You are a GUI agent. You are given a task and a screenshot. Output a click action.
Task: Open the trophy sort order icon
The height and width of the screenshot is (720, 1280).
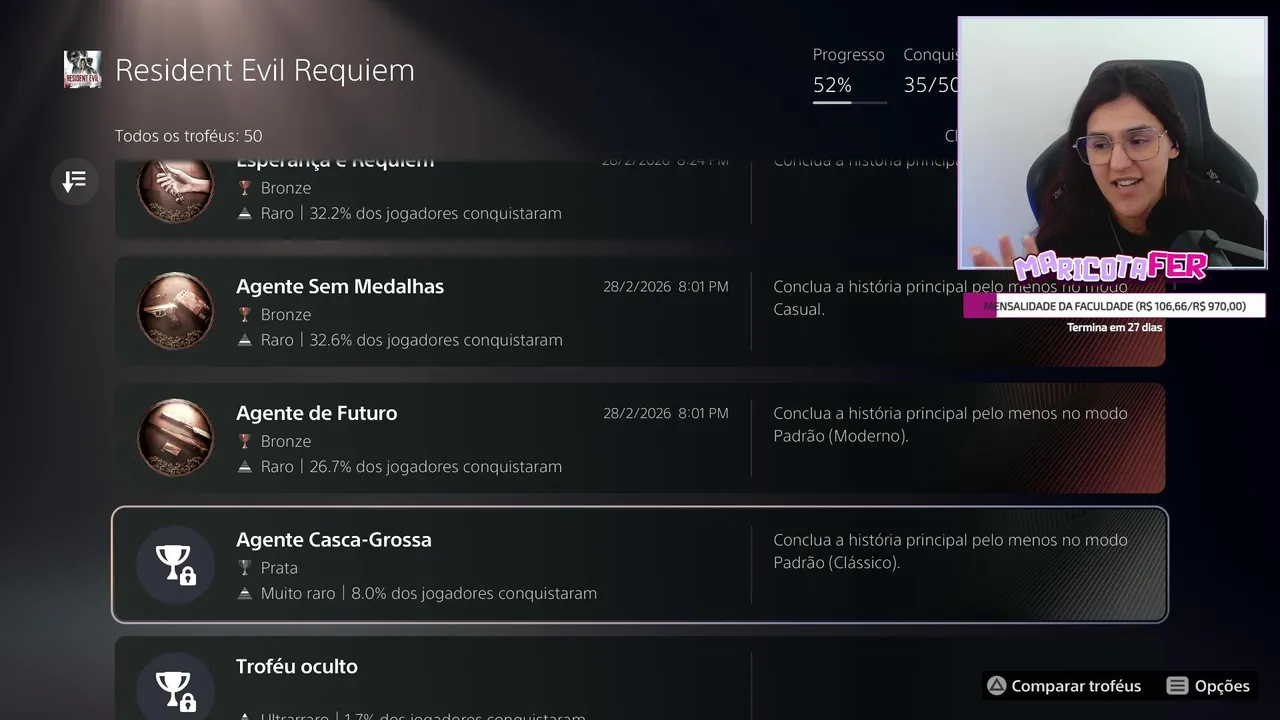(x=75, y=181)
